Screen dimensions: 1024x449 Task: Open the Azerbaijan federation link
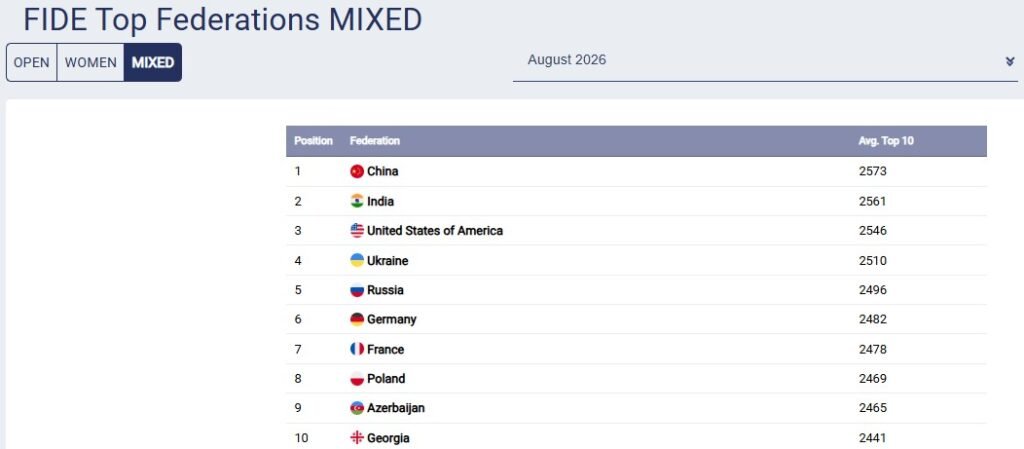tap(396, 408)
